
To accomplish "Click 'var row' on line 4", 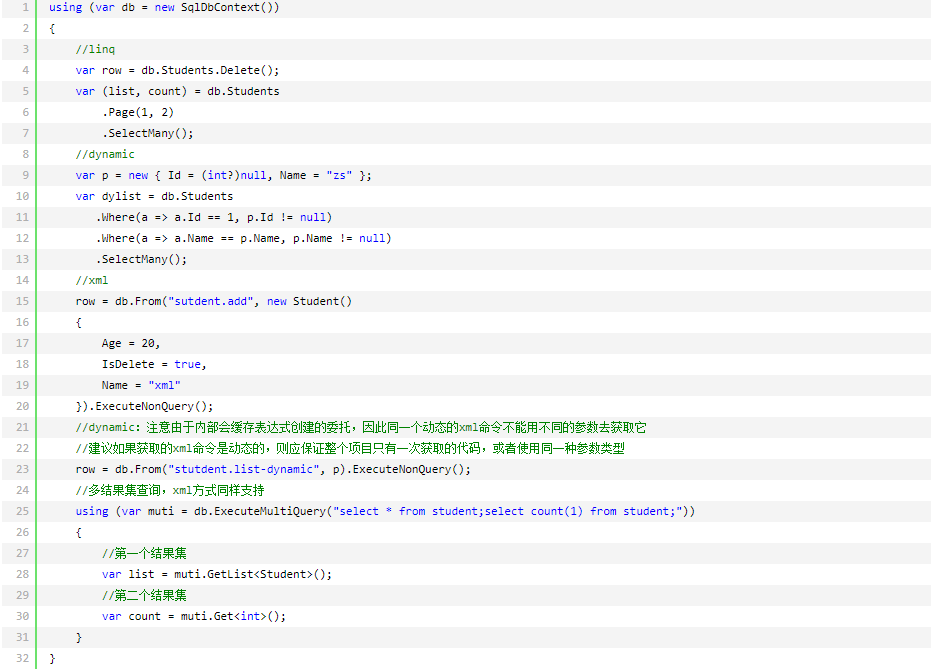I will coord(99,70).
